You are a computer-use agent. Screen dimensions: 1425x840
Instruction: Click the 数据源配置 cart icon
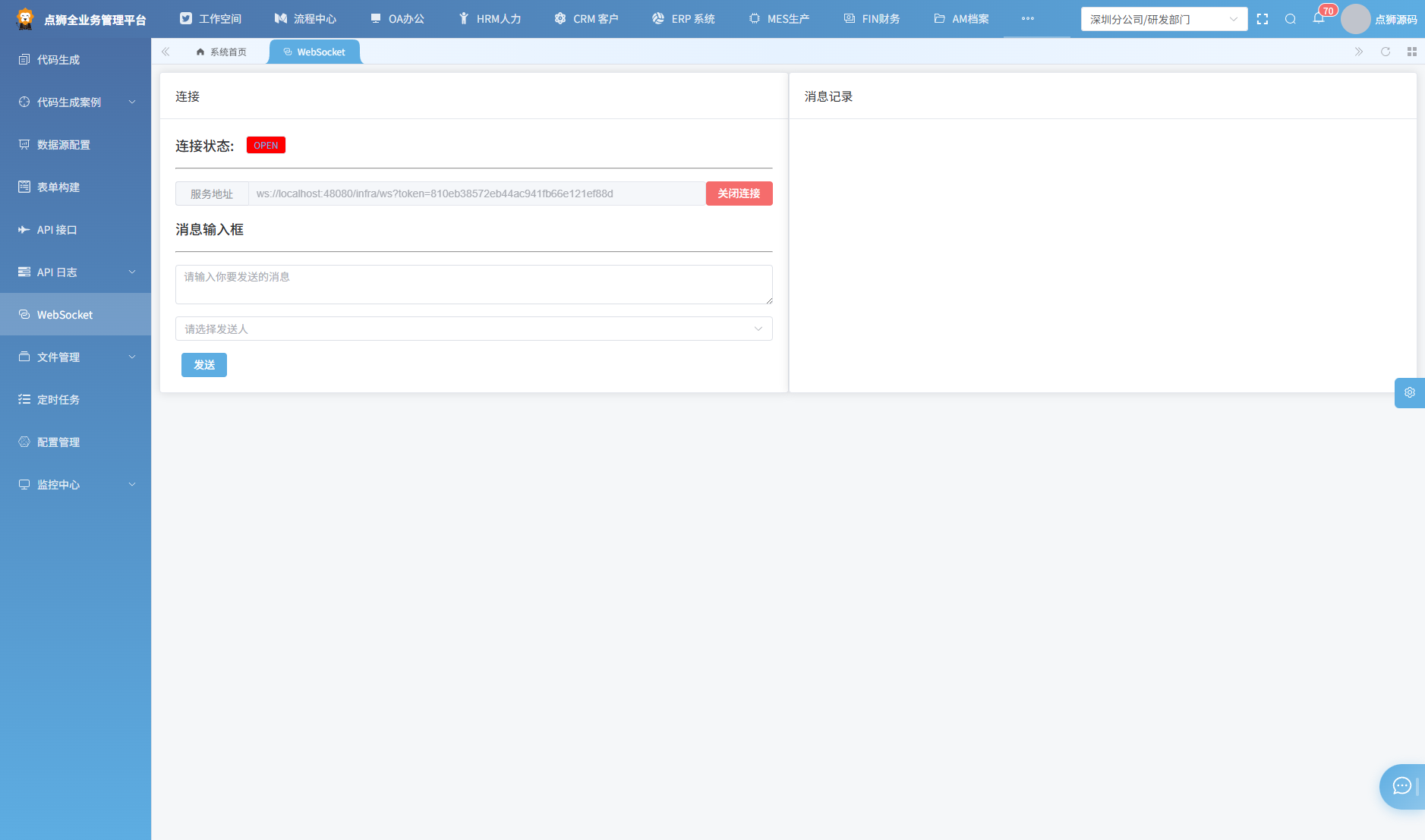[x=24, y=144]
